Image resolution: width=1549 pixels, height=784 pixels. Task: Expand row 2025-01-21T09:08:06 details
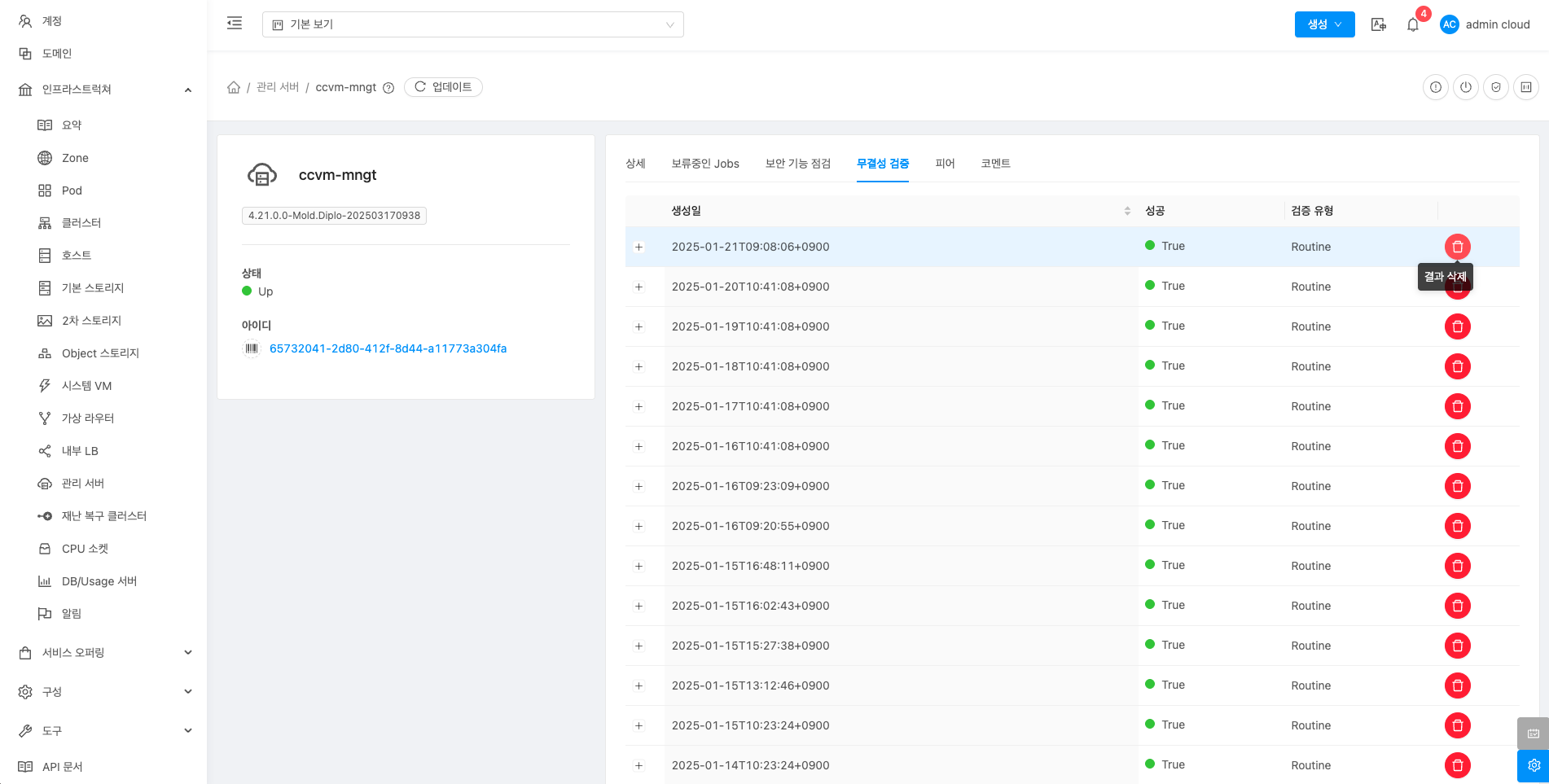pyautogui.click(x=639, y=247)
